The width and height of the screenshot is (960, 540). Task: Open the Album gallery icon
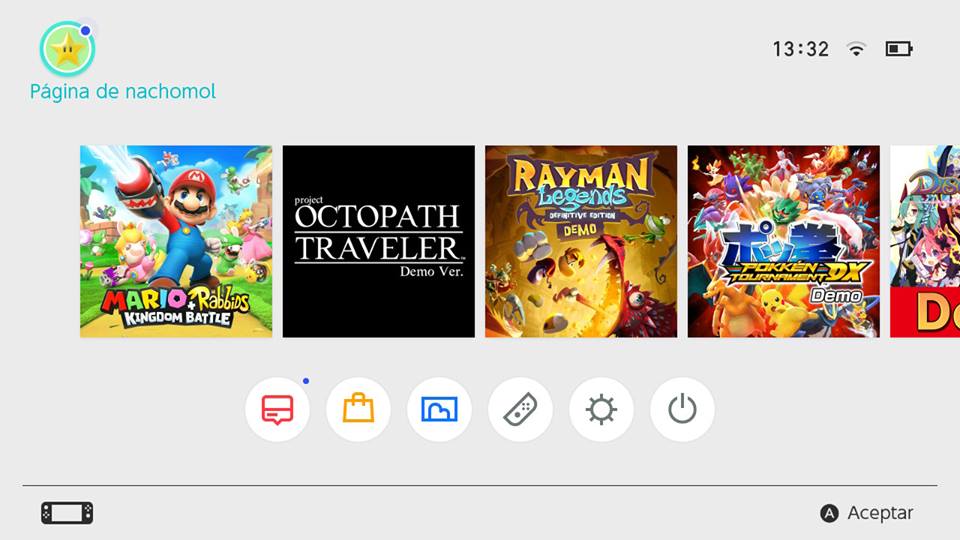point(439,410)
